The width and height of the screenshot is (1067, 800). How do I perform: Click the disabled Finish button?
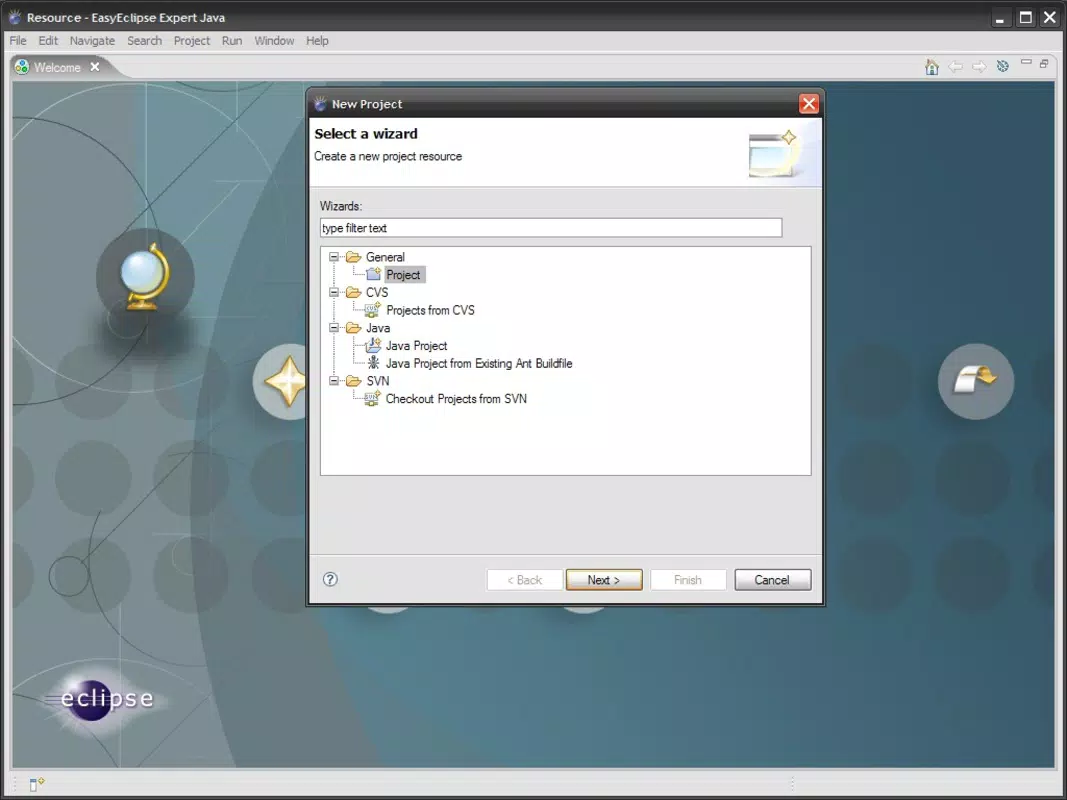tap(688, 580)
